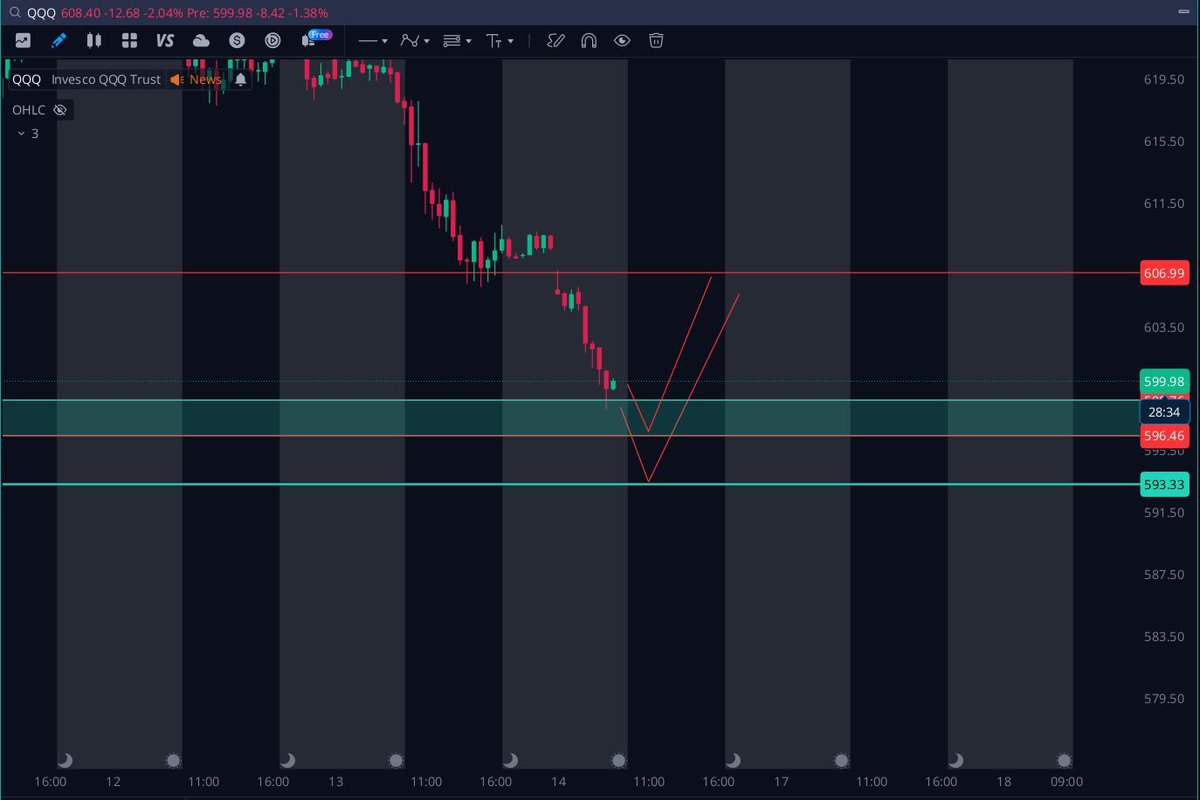Click the 579.50 price axis label
The height and width of the screenshot is (800, 1200).
pos(1163,698)
